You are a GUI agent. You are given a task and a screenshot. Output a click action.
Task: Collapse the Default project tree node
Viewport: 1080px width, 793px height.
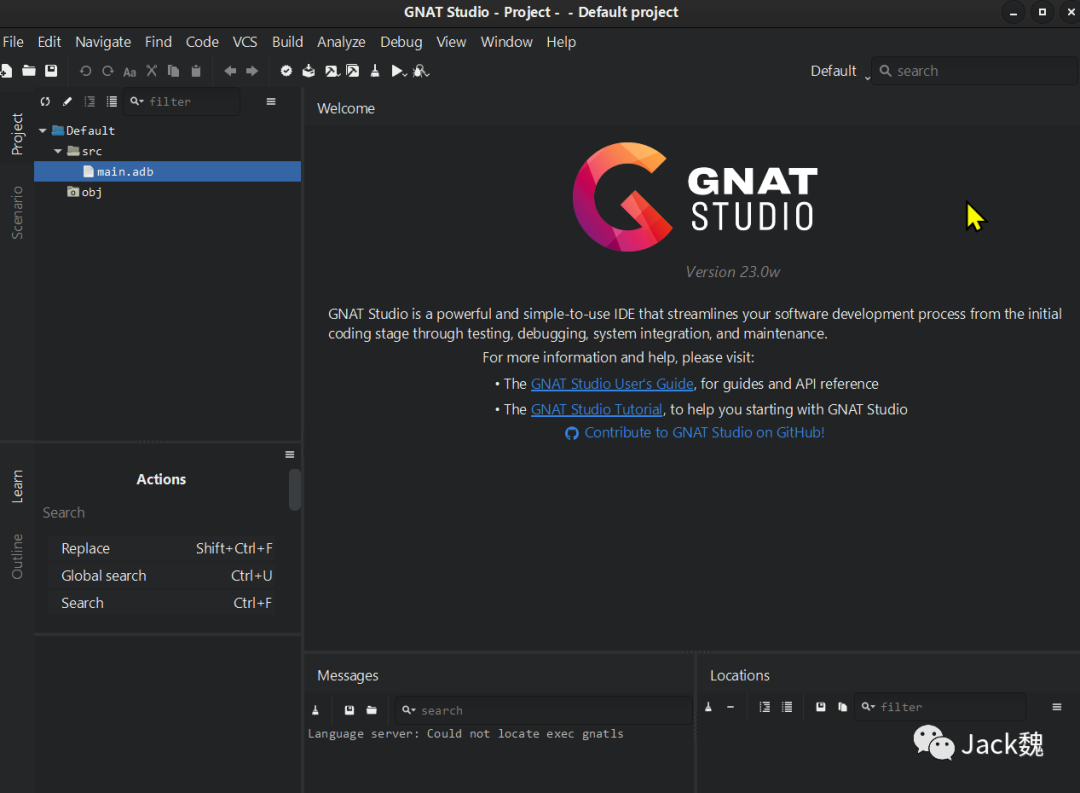tap(43, 131)
